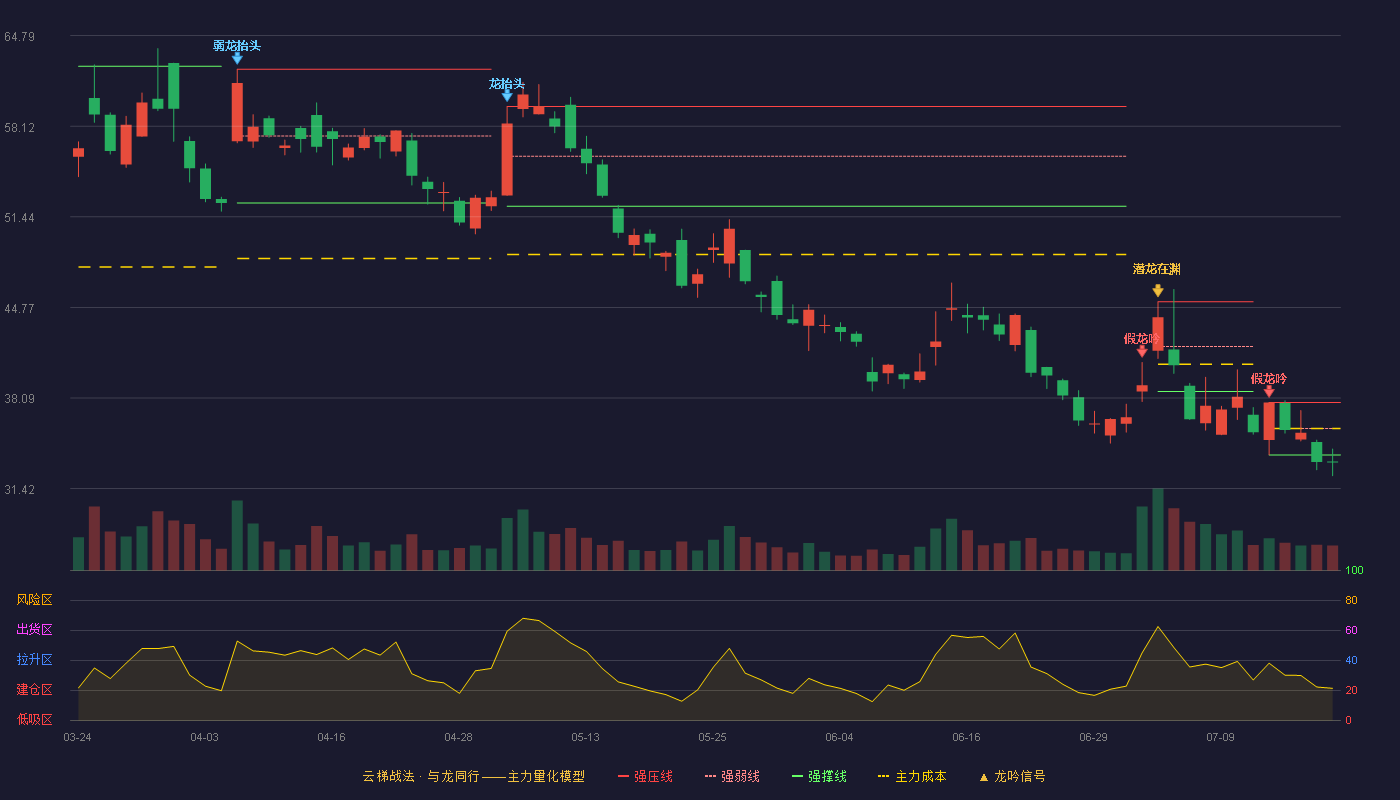Click the 51.44 price axis label
Viewport: 1400px width, 800px height.
pyautogui.click(x=19, y=218)
